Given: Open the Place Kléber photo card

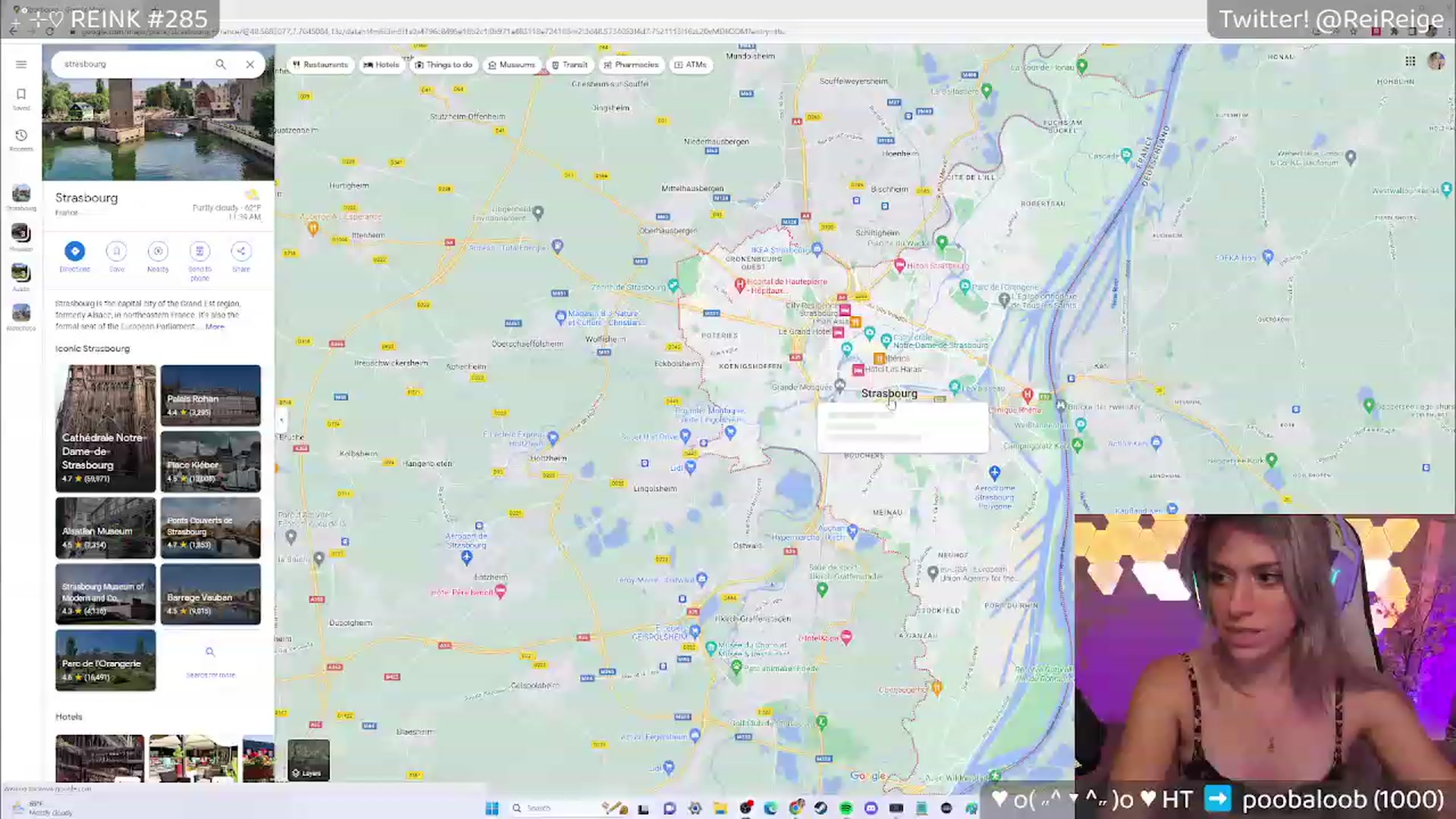Looking at the screenshot, I should point(210,462).
